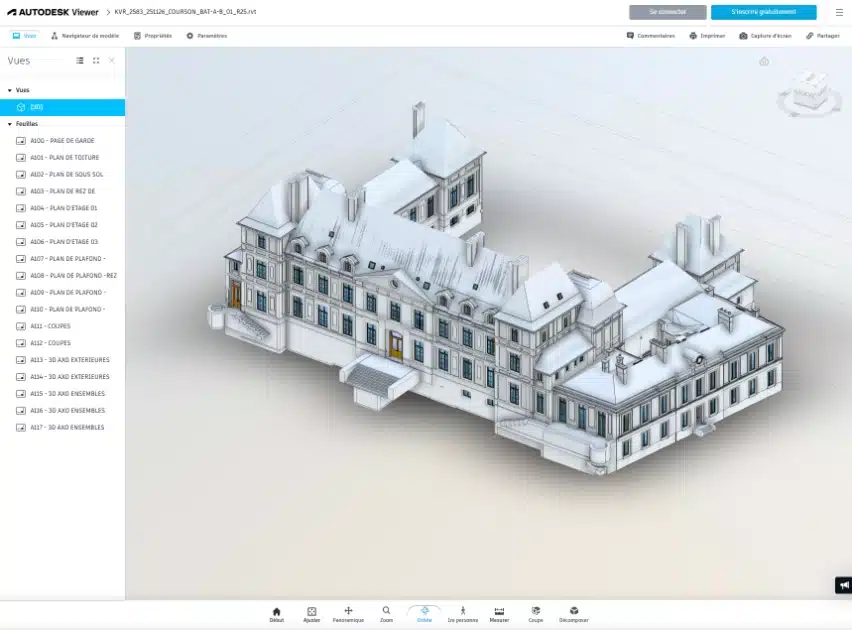Open the Mesurer measure tool

coord(499,614)
